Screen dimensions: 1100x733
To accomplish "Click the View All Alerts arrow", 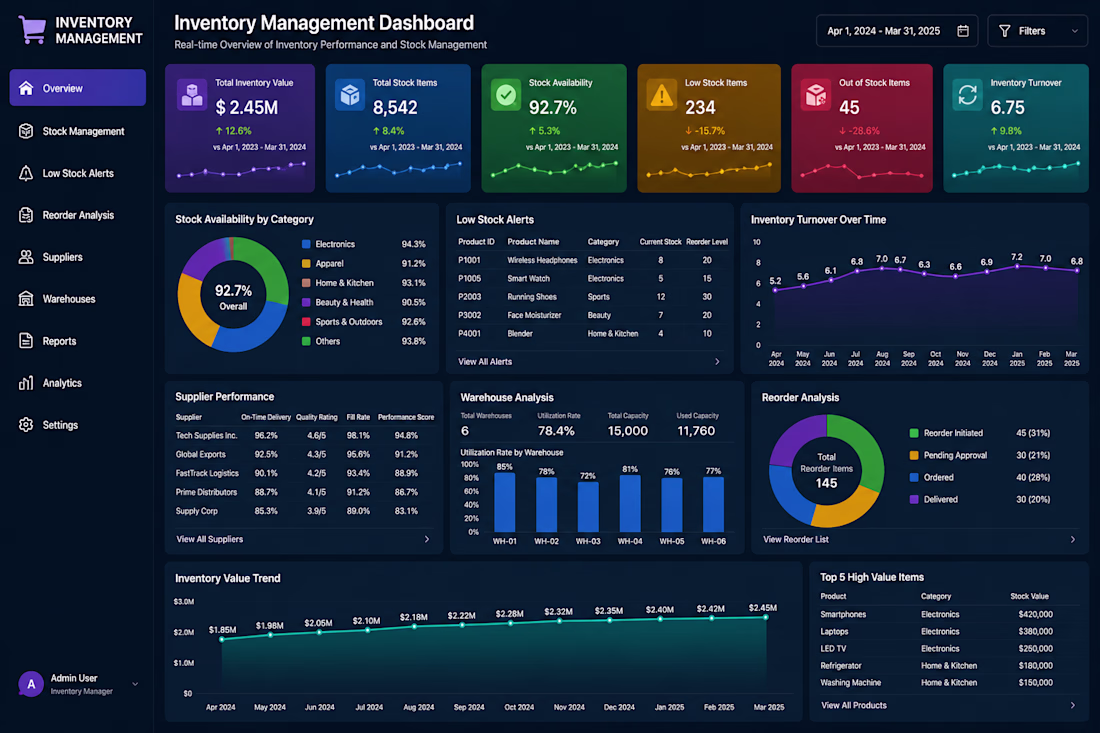I will pyautogui.click(x=717, y=362).
